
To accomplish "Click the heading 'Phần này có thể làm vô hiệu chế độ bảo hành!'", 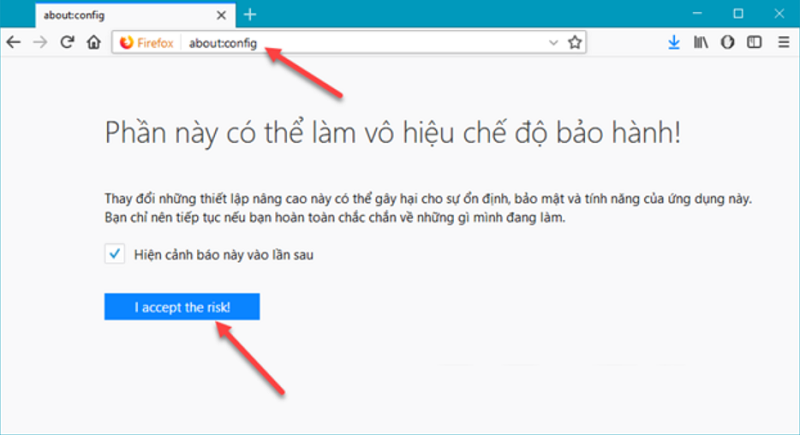I will tap(393, 133).
